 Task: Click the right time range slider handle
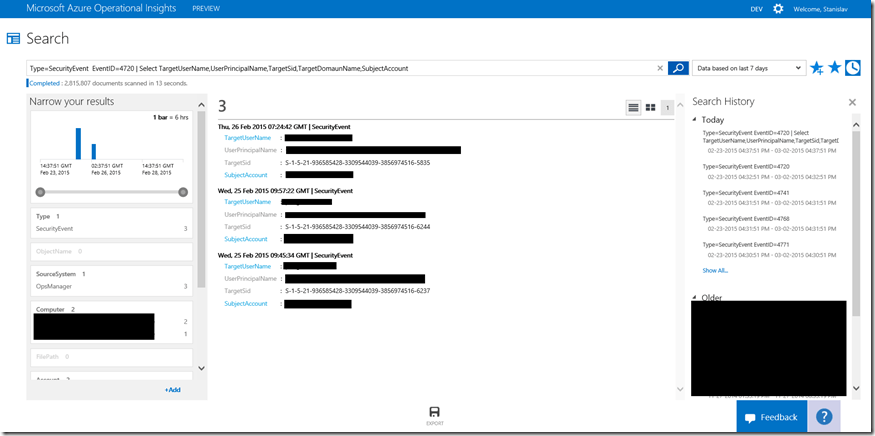tap(183, 191)
